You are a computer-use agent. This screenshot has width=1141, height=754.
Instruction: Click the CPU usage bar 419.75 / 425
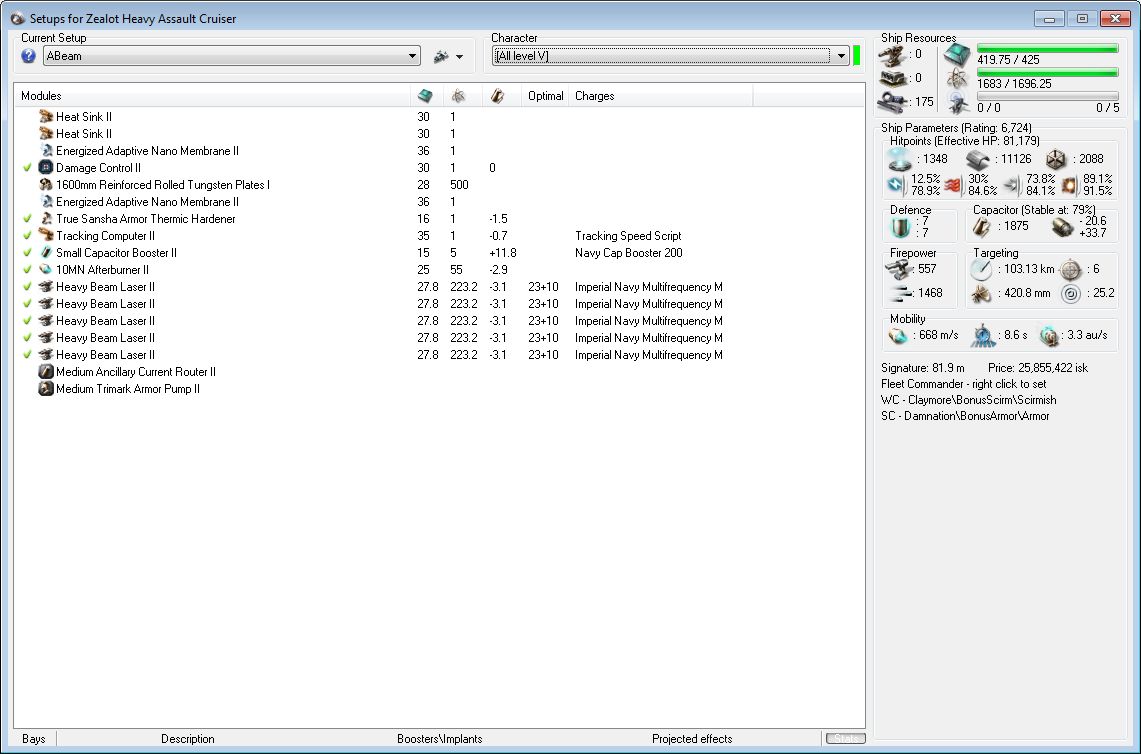1048,49
